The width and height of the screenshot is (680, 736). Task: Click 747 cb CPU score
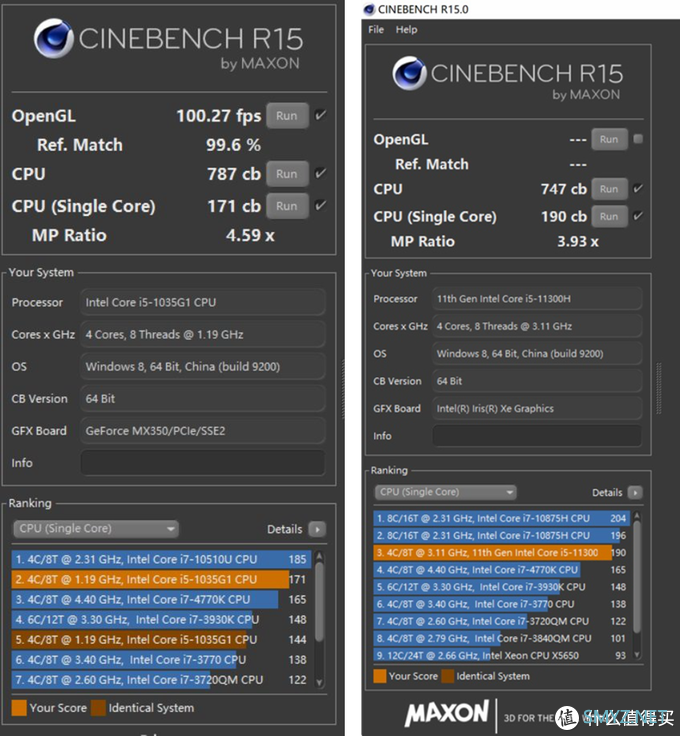(564, 189)
